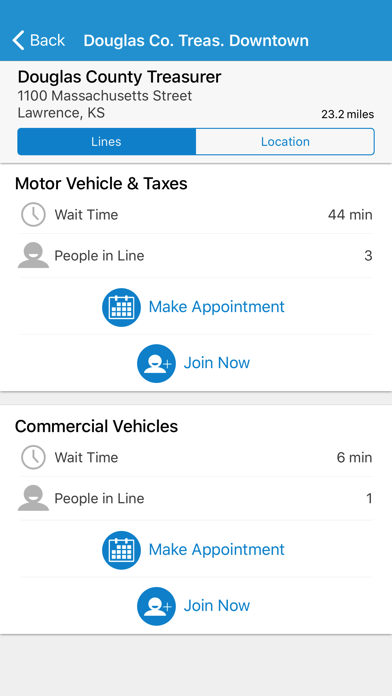Click Join Now person icon for Motor Vehicle
The image size is (392, 696).
(x=156, y=364)
